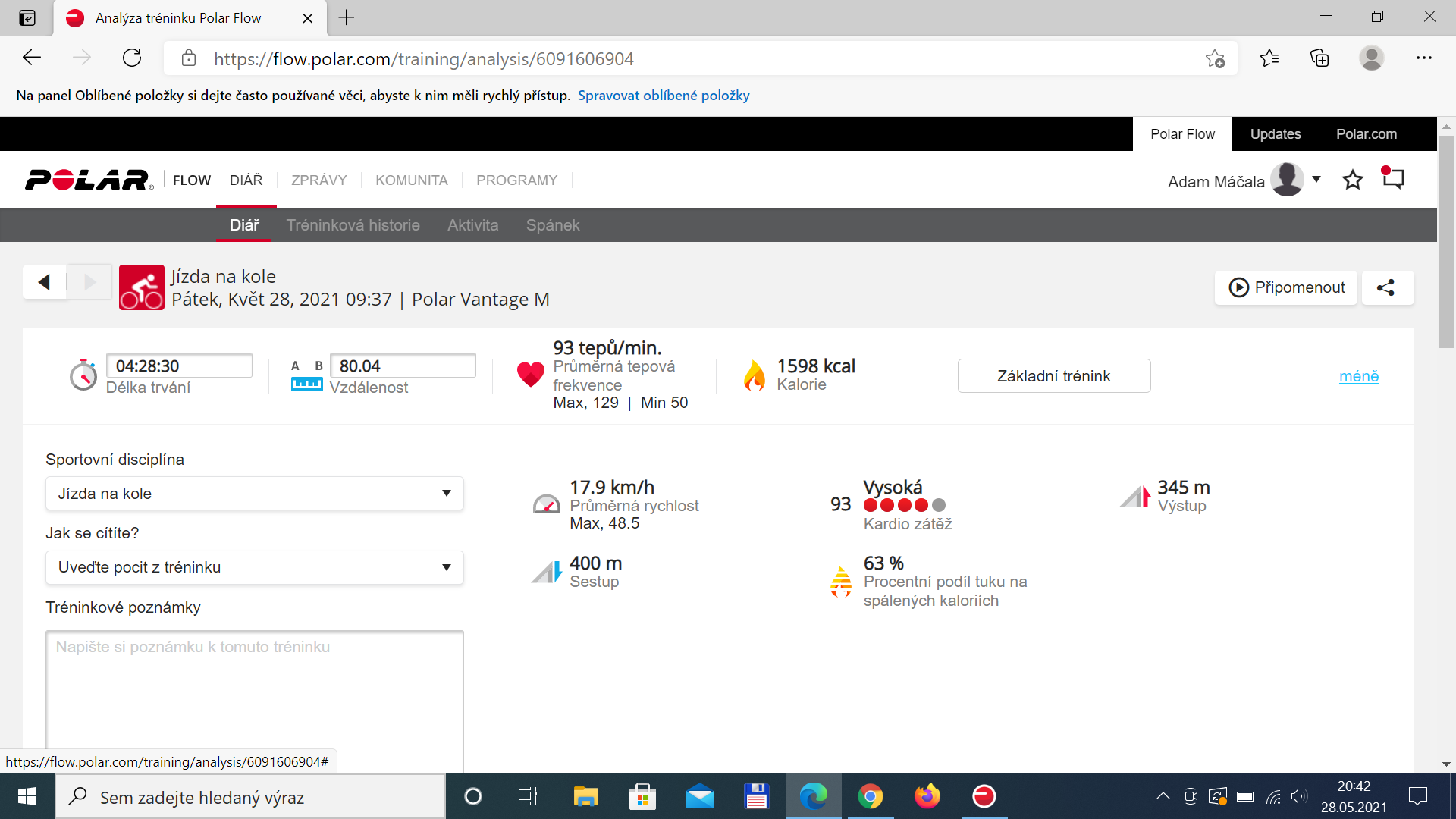Open Mail app from taskbar

699,796
